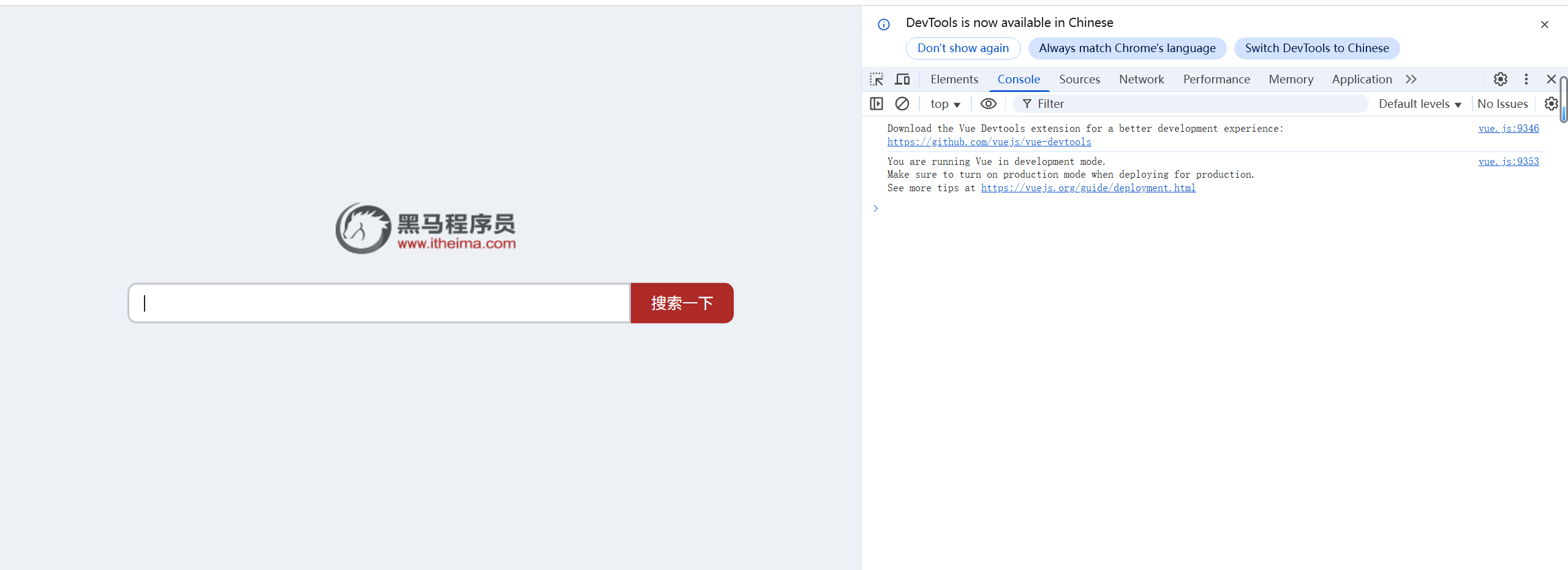Open the DevTools three-dot customize menu

(x=1526, y=79)
